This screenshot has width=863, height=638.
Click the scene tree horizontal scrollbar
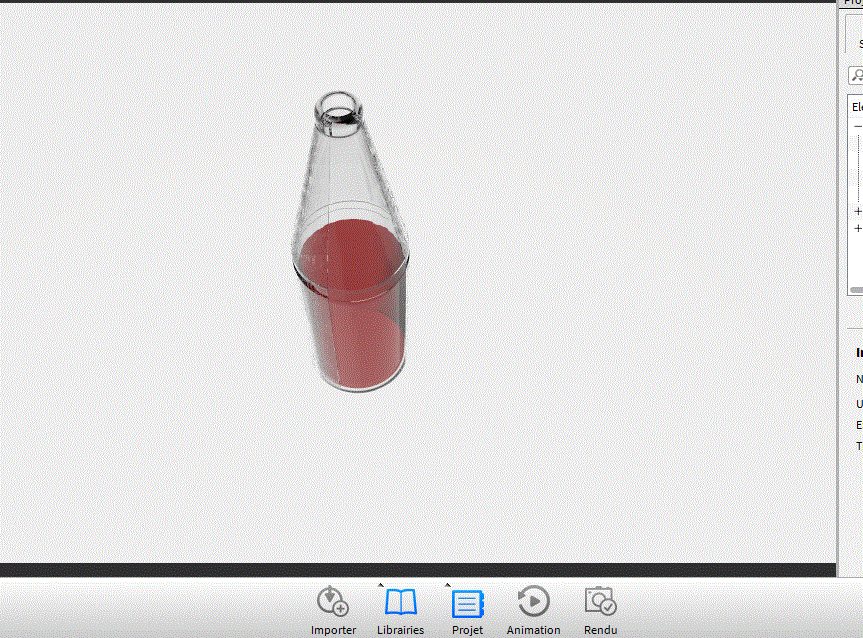click(856, 290)
